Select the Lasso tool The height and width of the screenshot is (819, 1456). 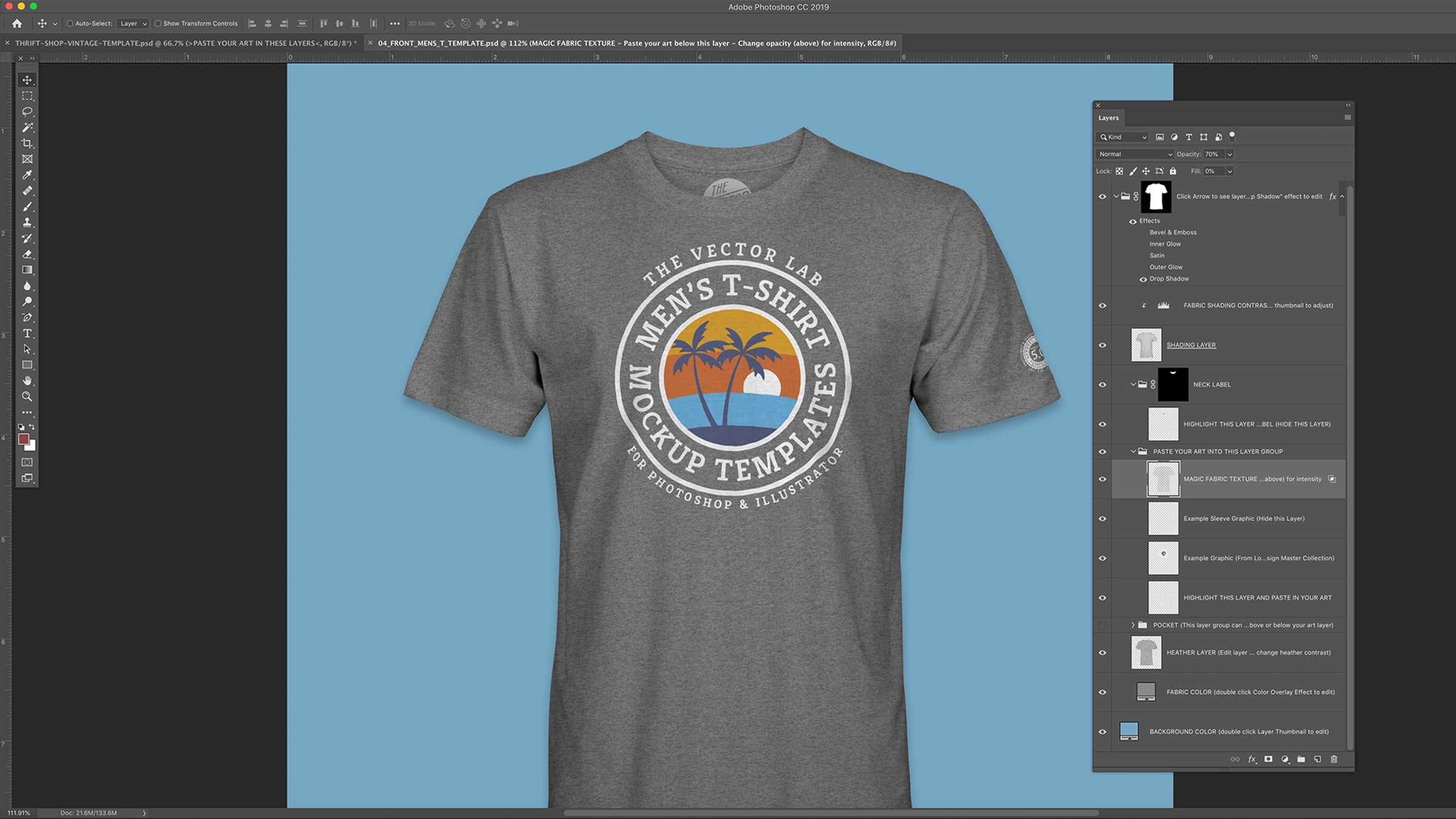(x=27, y=112)
